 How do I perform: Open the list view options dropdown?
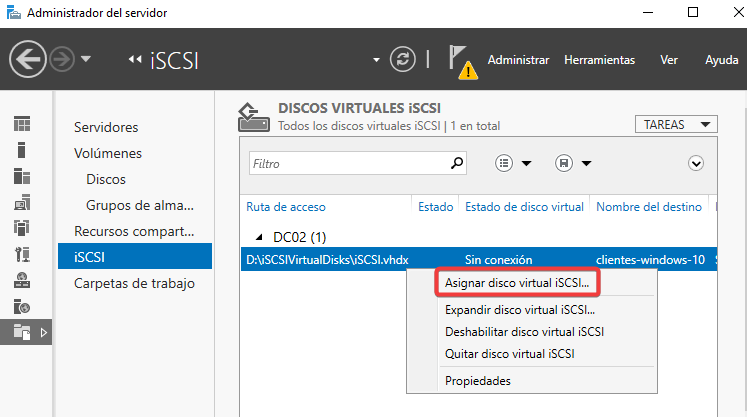(x=513, y=163)
